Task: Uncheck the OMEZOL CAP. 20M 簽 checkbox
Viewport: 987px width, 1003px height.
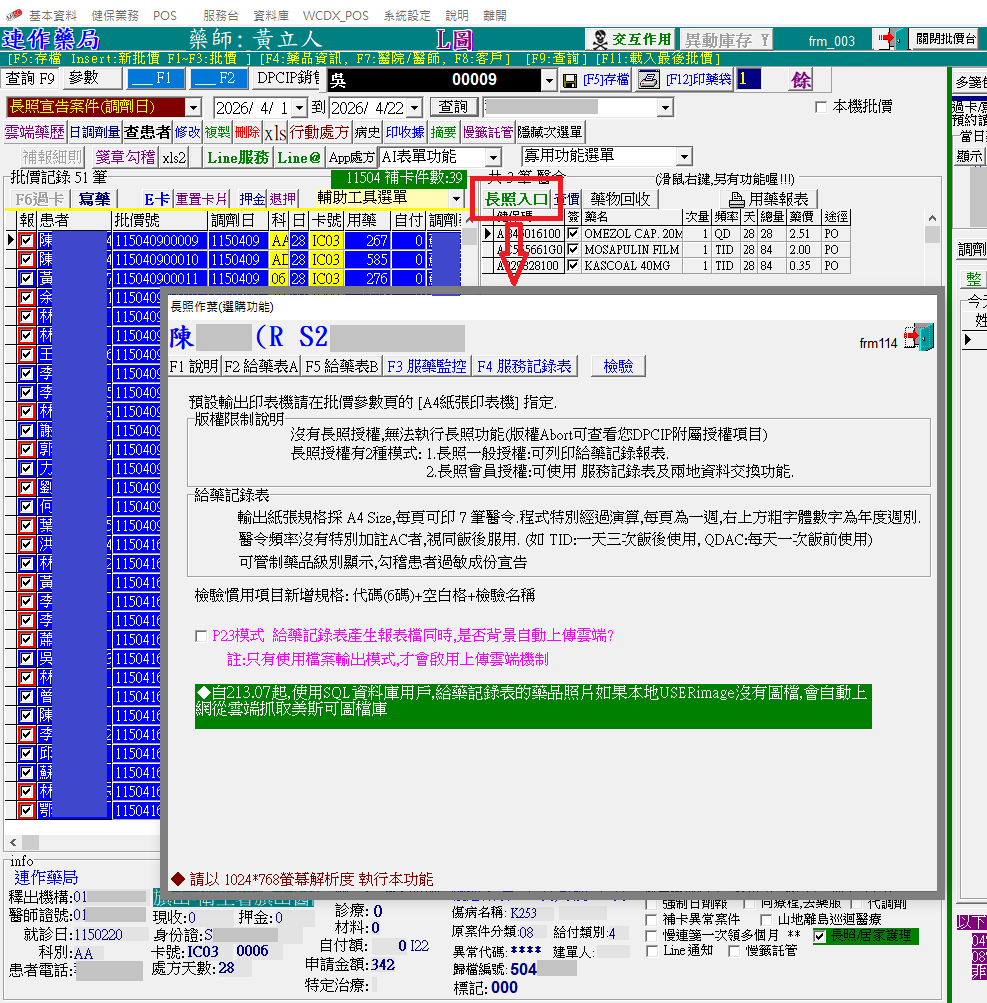Action: coord(573,233)
